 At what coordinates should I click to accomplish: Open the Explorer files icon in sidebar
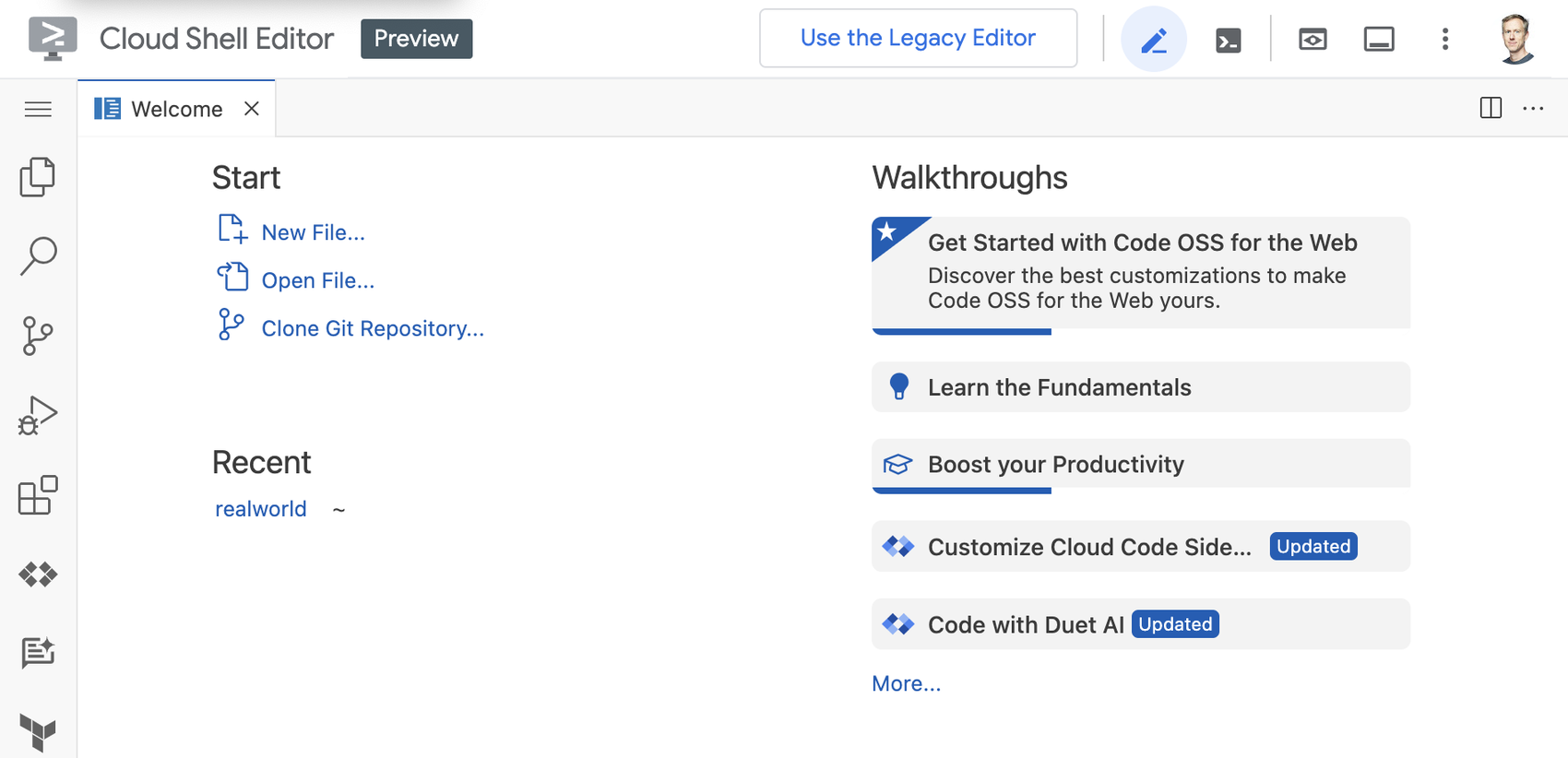tap(38, 176)
